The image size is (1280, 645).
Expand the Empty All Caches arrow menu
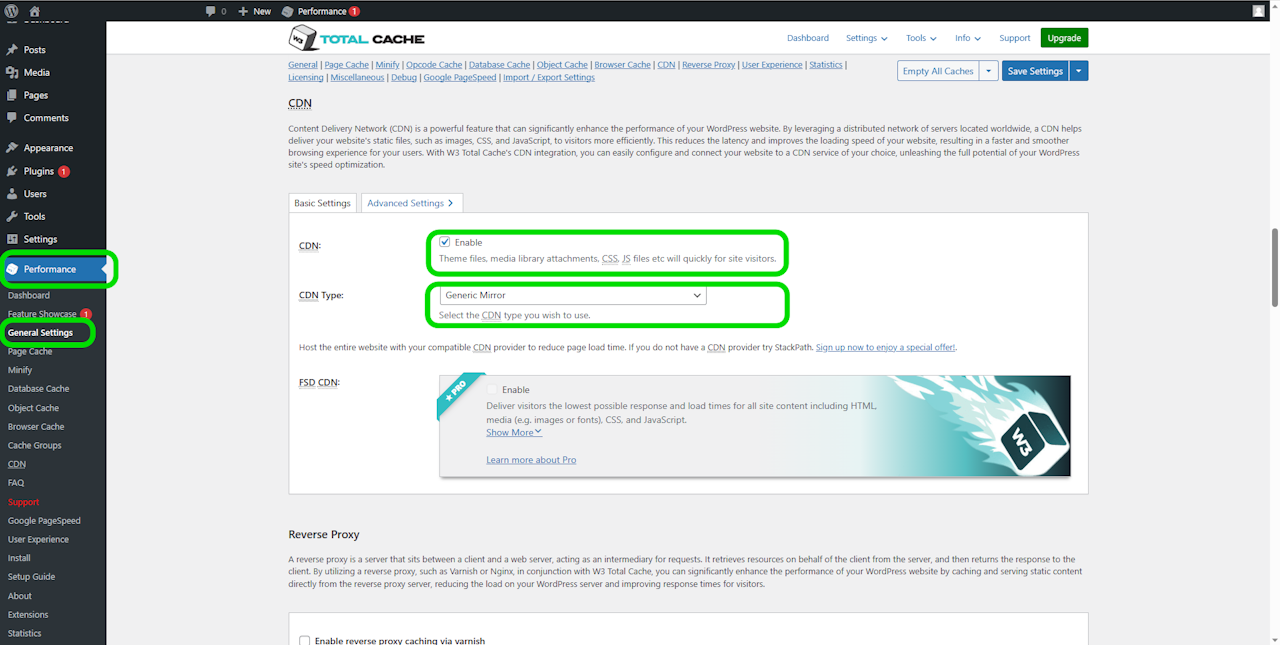(x=988, y=71)
